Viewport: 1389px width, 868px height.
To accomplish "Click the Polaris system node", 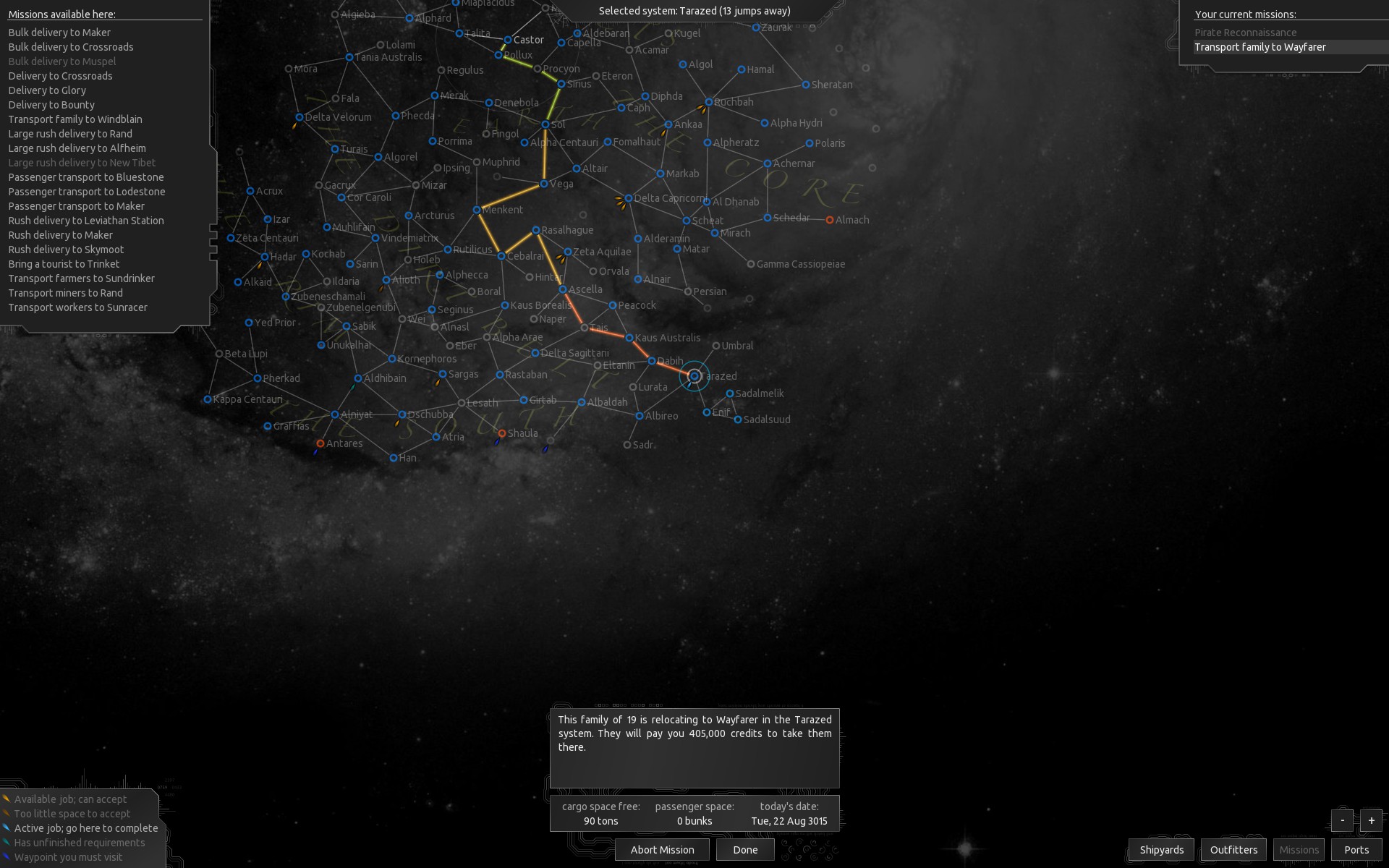I will (810, 143).
